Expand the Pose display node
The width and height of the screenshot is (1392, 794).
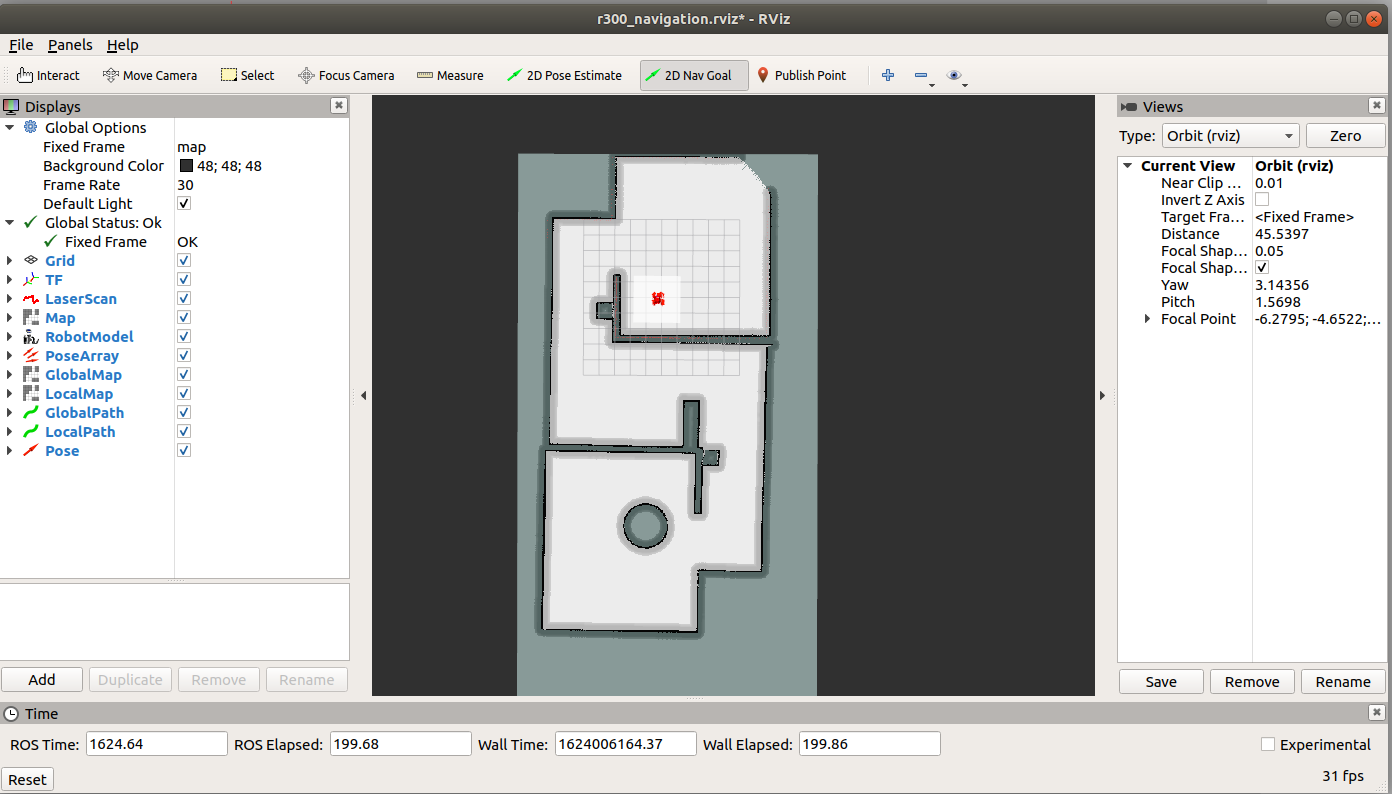pos(10,451)
